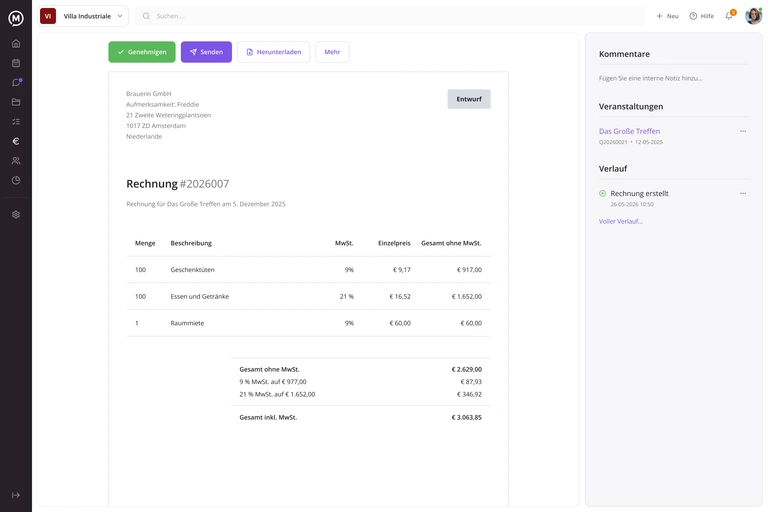Click the Beschreibung column header

pyautogui.click(x=191, y=243)
